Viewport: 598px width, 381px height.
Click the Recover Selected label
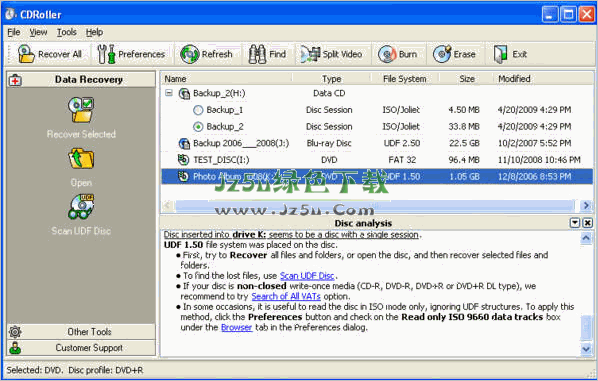pos(81,134)
